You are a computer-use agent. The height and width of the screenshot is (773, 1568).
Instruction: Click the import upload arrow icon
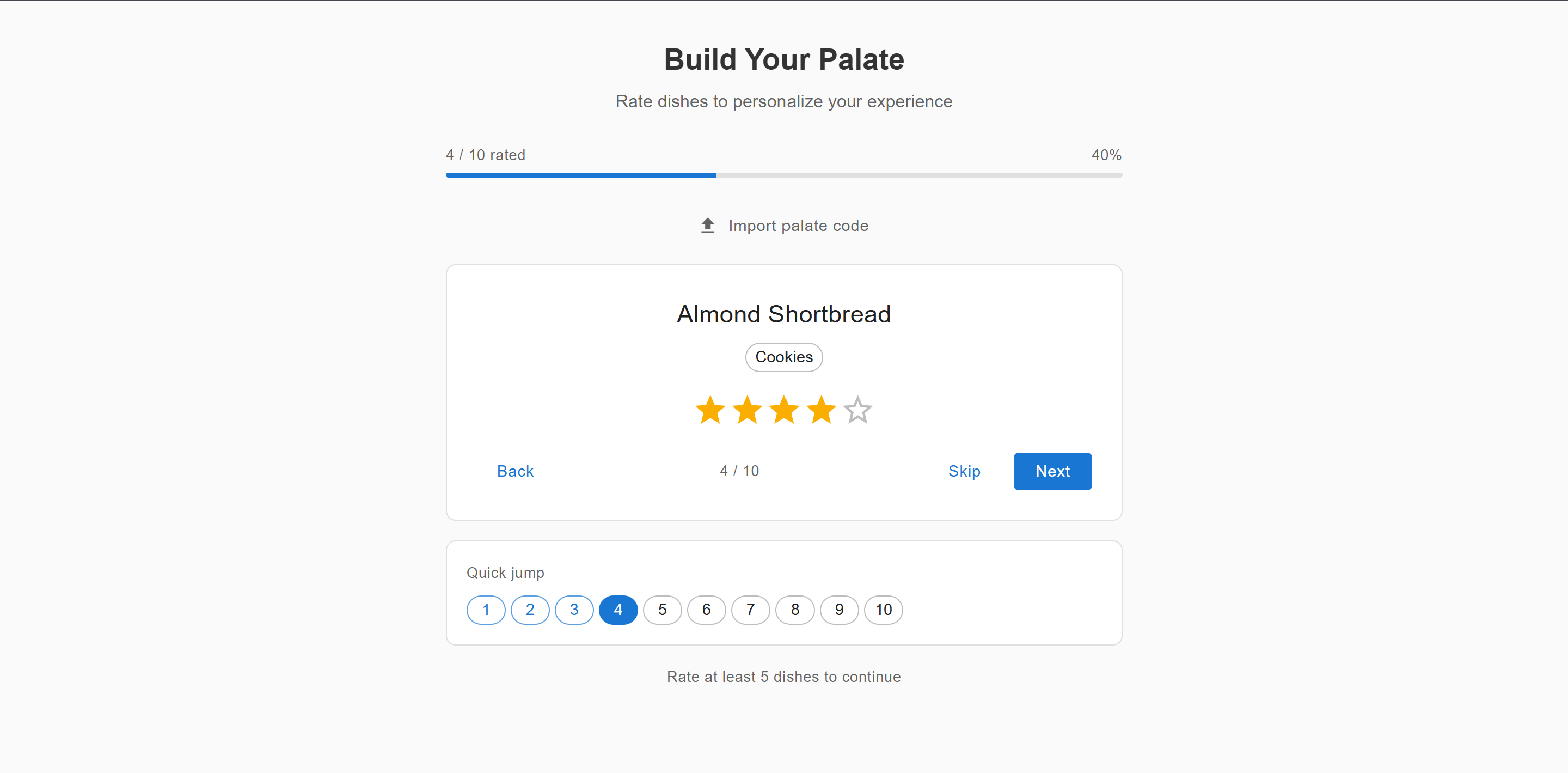tap(707, 226)
